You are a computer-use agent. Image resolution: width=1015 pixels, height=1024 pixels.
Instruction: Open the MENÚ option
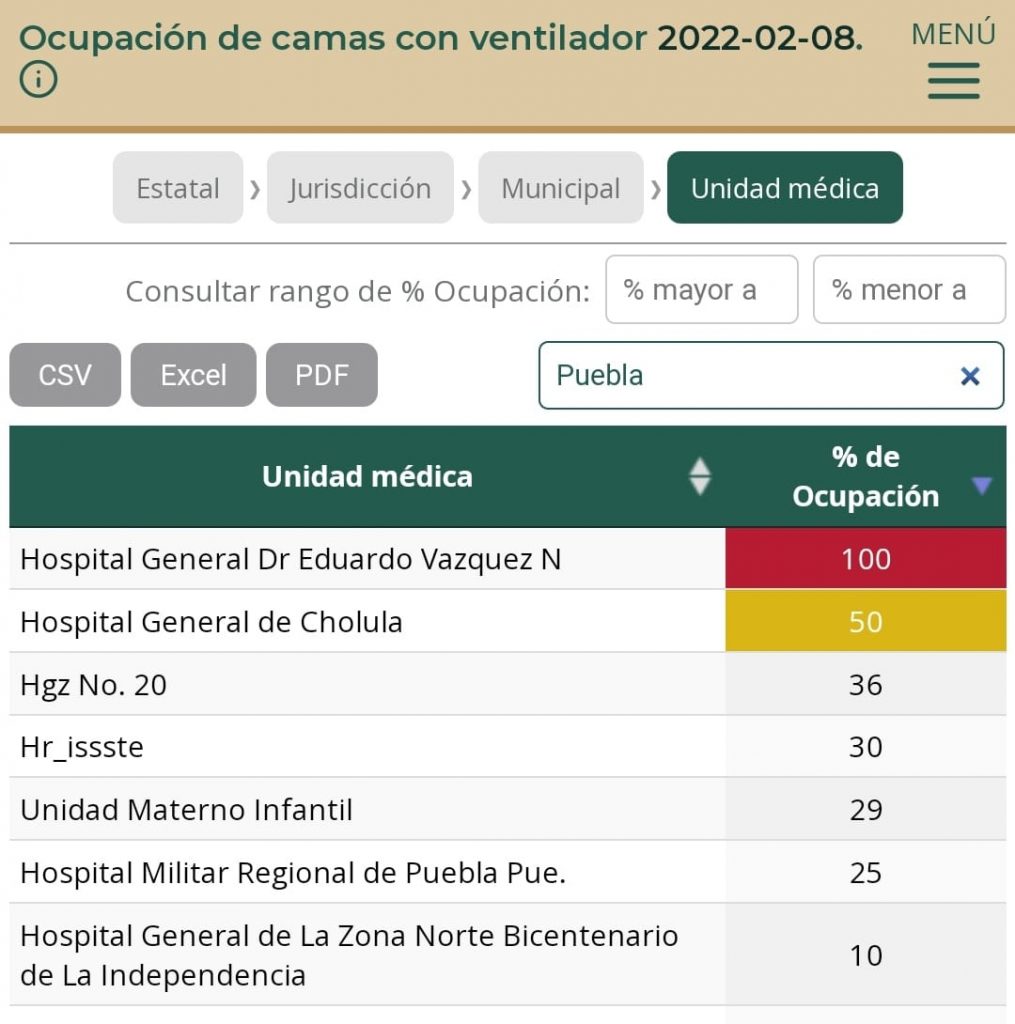click(x=953, y=35)
